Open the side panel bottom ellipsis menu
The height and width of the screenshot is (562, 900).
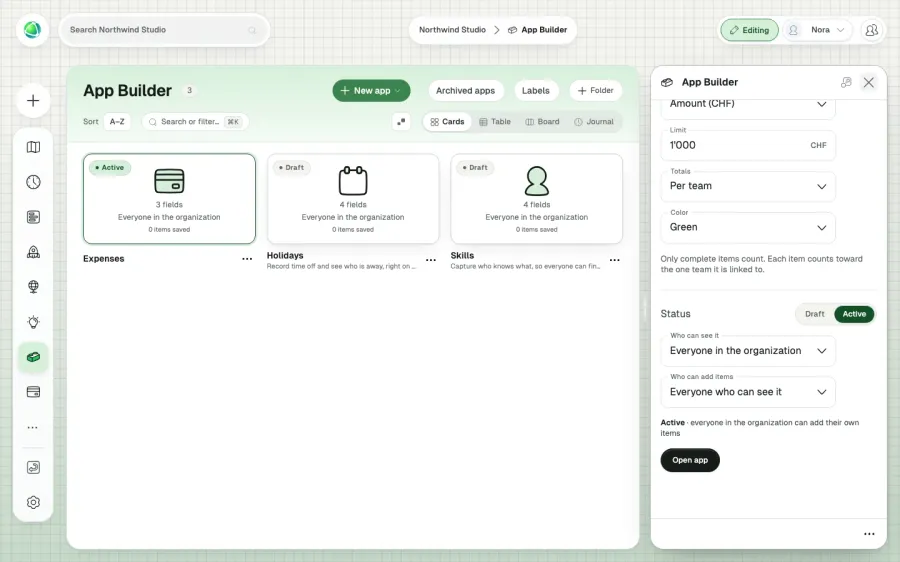click(x=869, y=534)
